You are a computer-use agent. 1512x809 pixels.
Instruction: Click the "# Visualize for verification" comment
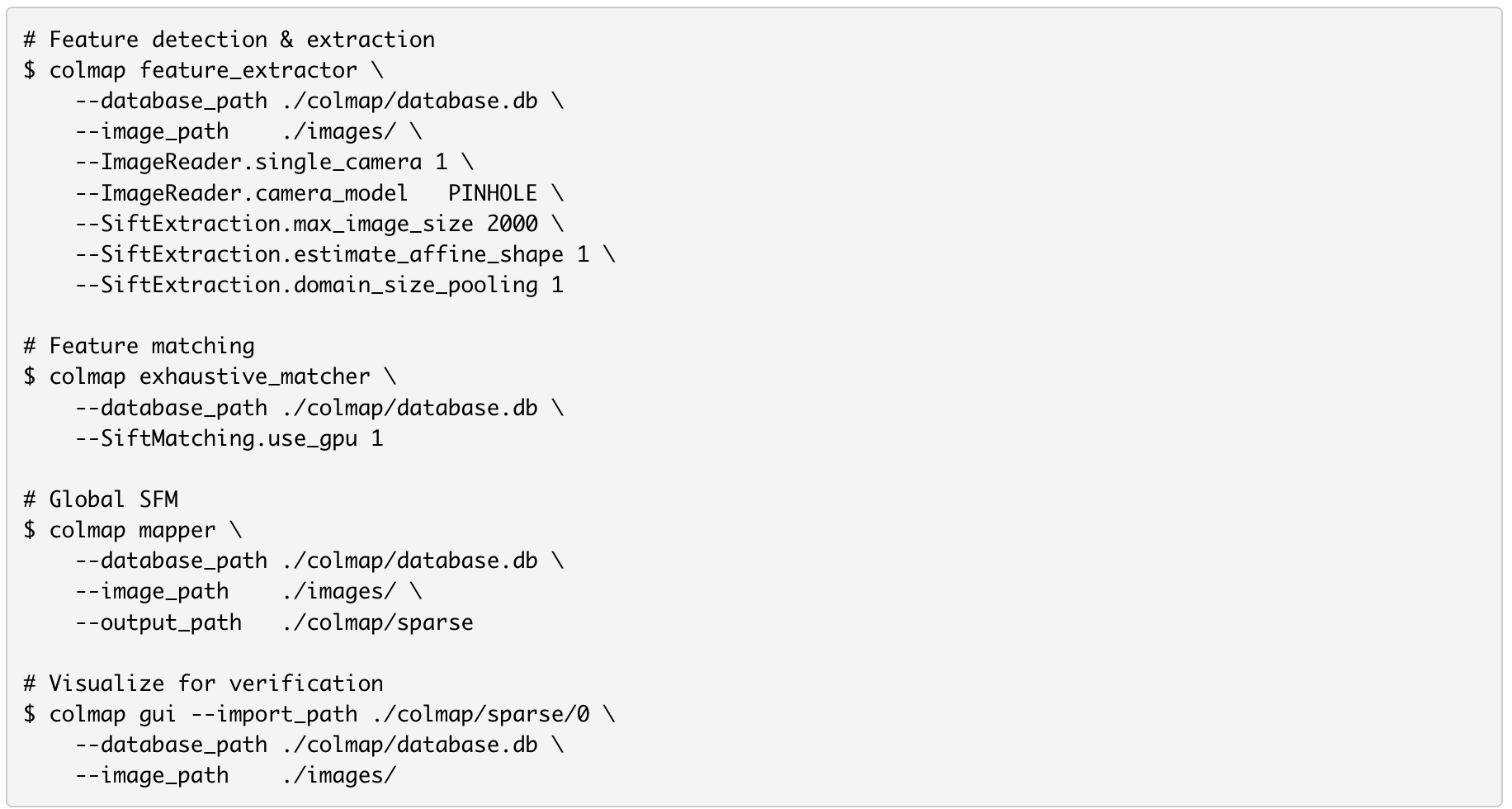coord(203,684)
